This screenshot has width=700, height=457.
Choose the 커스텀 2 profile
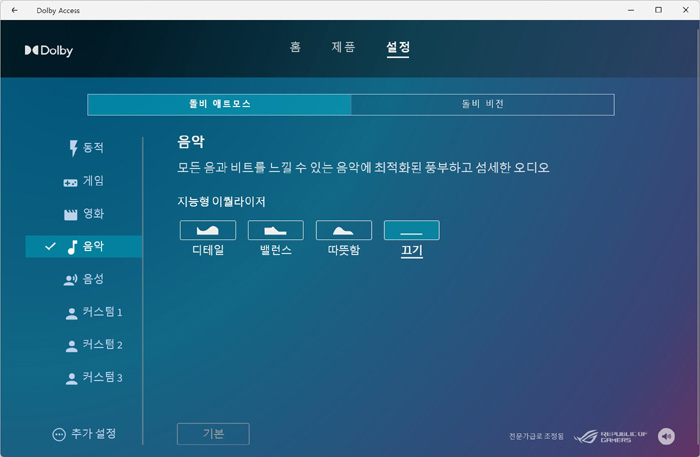coord(84,345)
